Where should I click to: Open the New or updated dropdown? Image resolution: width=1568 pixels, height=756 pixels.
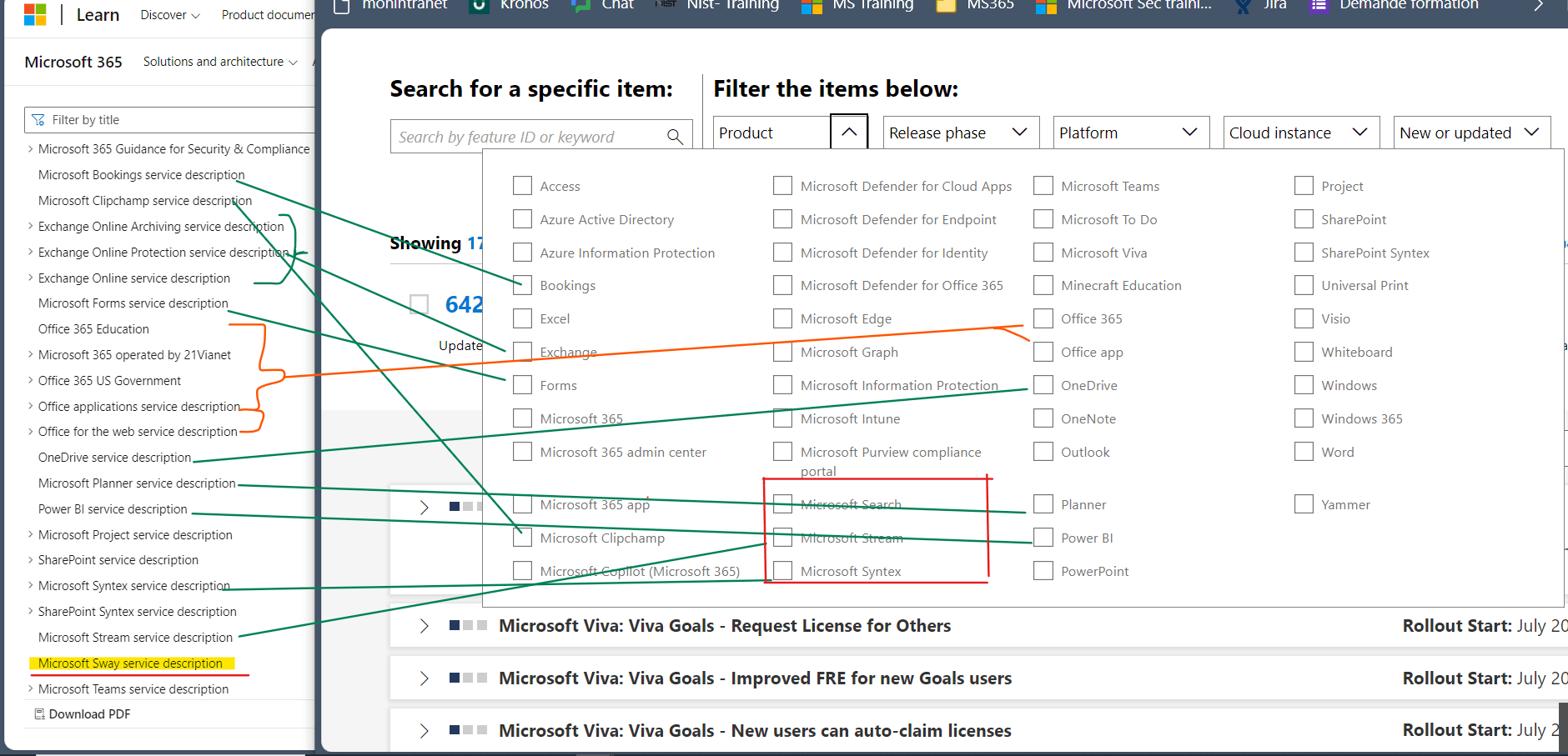point(1471,133)
